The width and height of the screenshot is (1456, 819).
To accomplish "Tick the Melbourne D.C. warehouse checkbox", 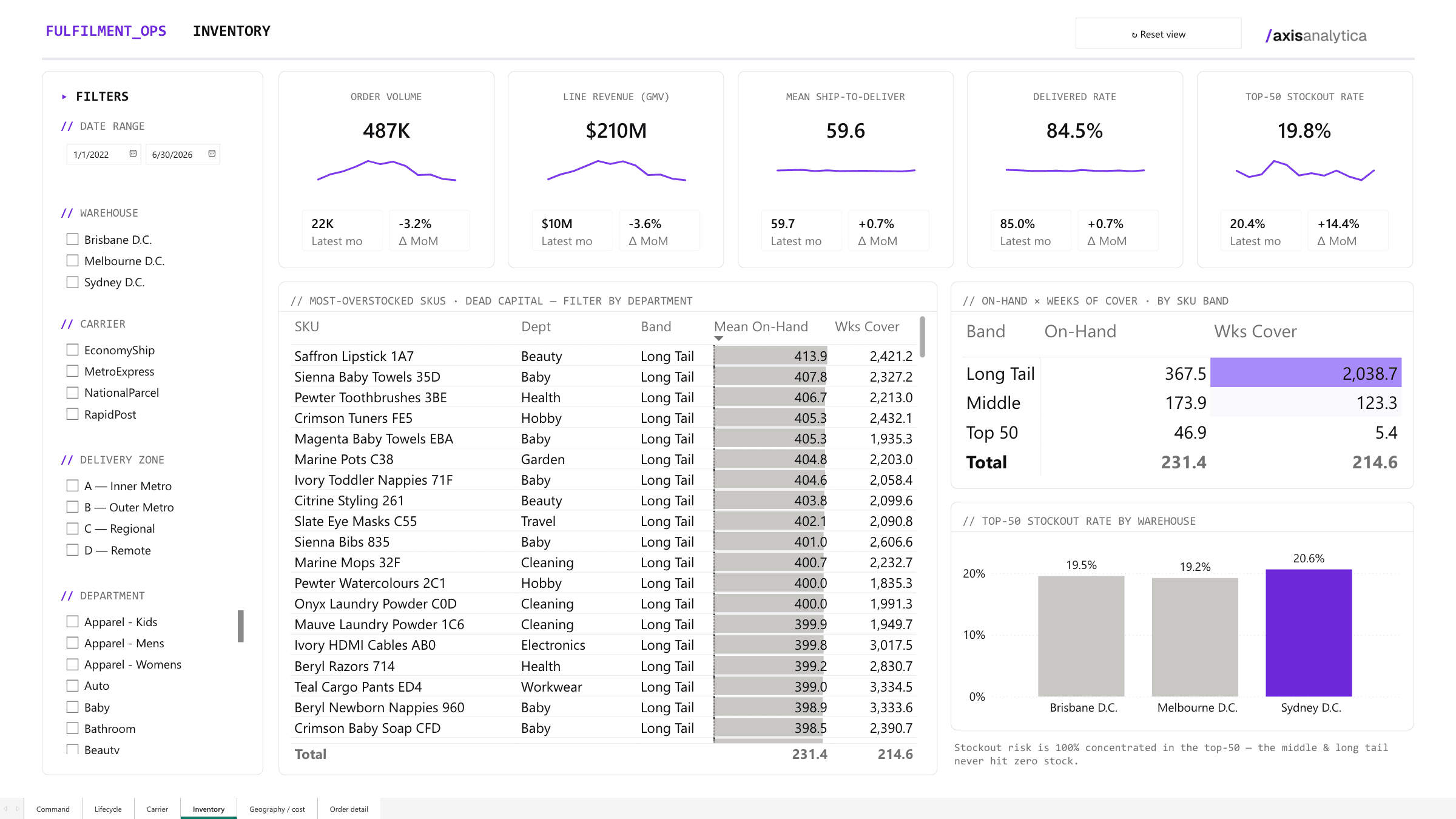I will click(72, 261).
